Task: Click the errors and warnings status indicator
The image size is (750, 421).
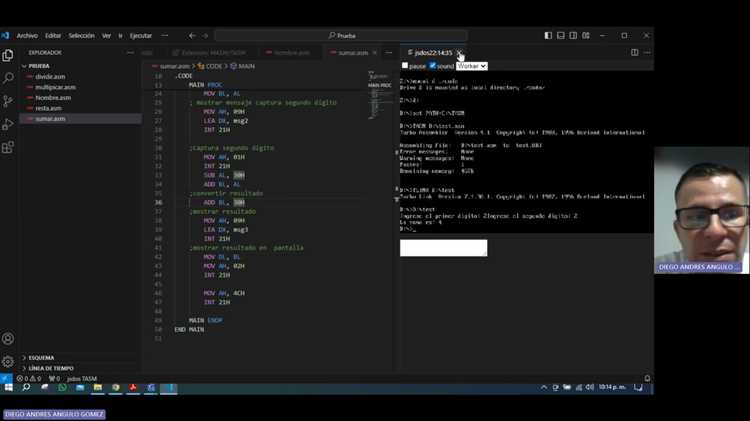Action: 29,378
